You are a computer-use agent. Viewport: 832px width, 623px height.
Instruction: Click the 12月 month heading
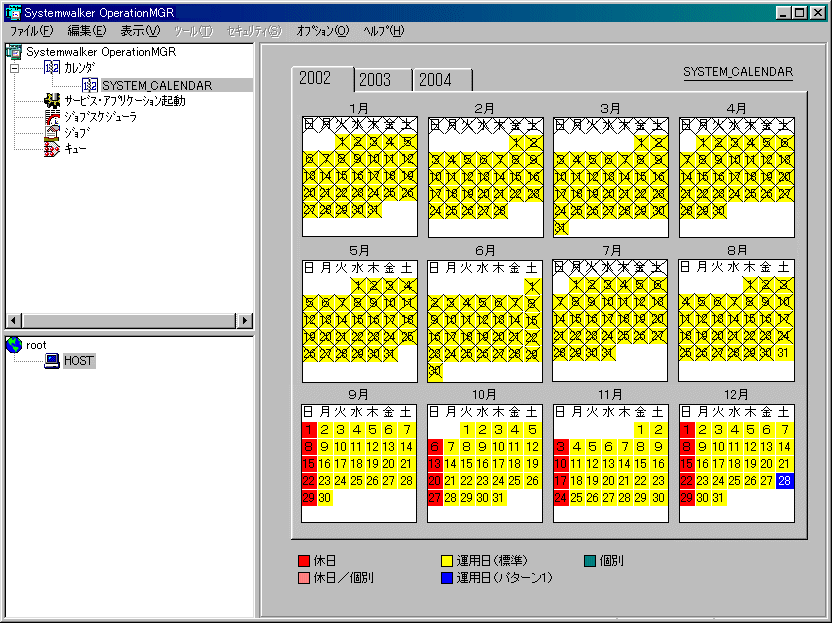pos(736,395)
